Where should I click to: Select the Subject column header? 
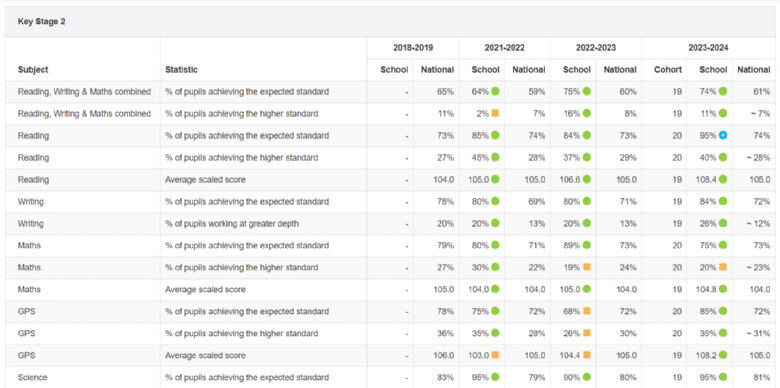tap(33, 70)
